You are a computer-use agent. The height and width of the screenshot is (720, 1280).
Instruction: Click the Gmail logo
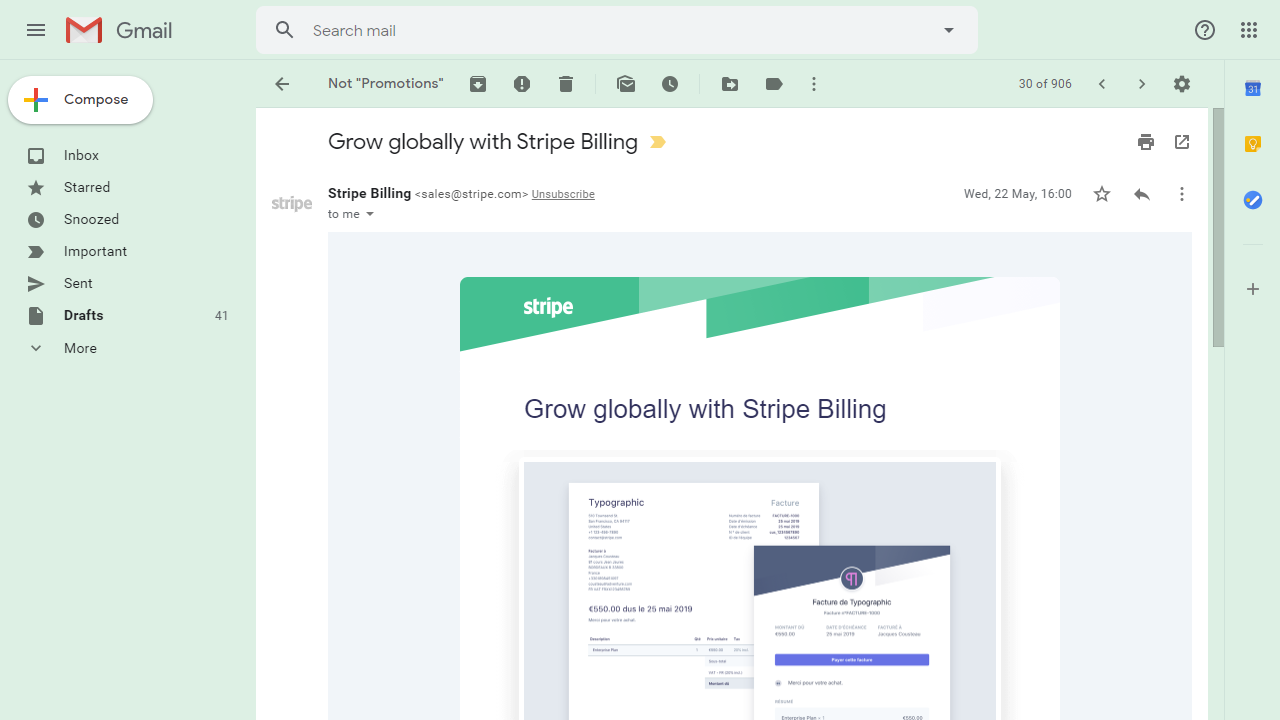point(119,30)
